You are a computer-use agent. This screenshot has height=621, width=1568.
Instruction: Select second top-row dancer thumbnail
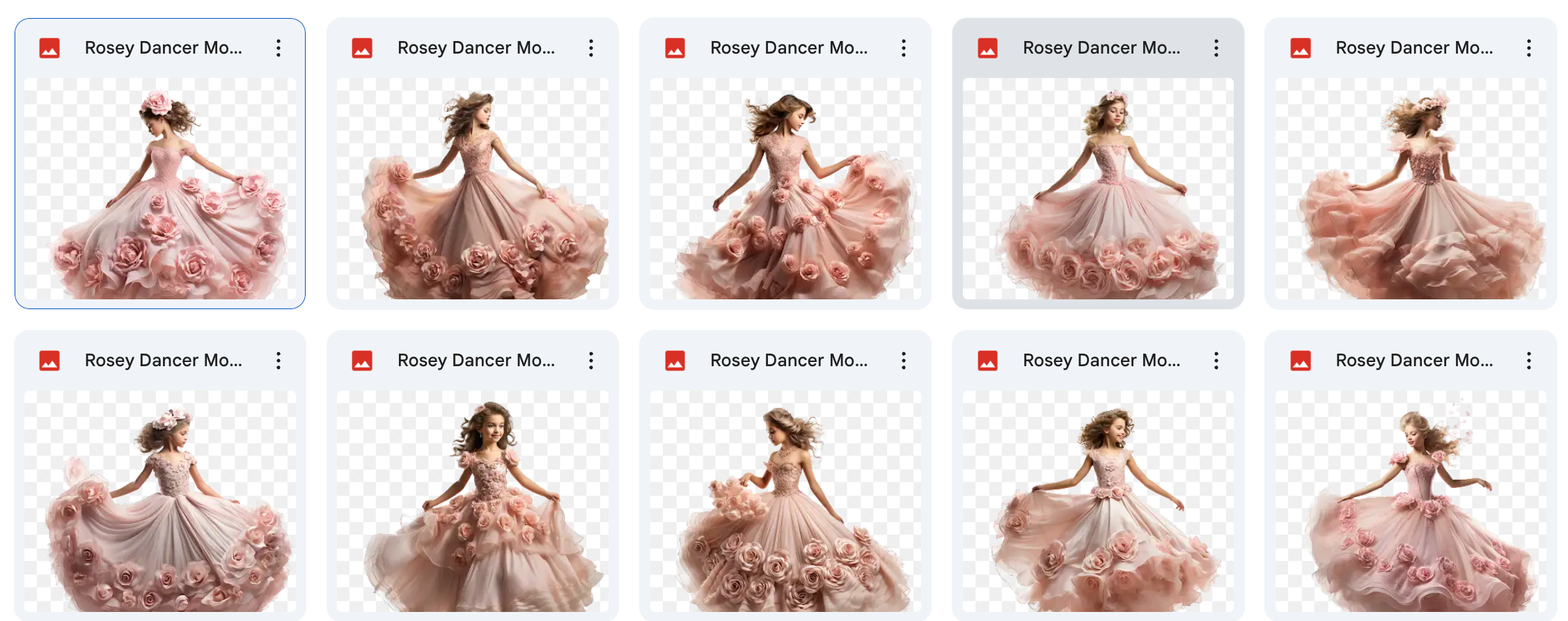473,188
